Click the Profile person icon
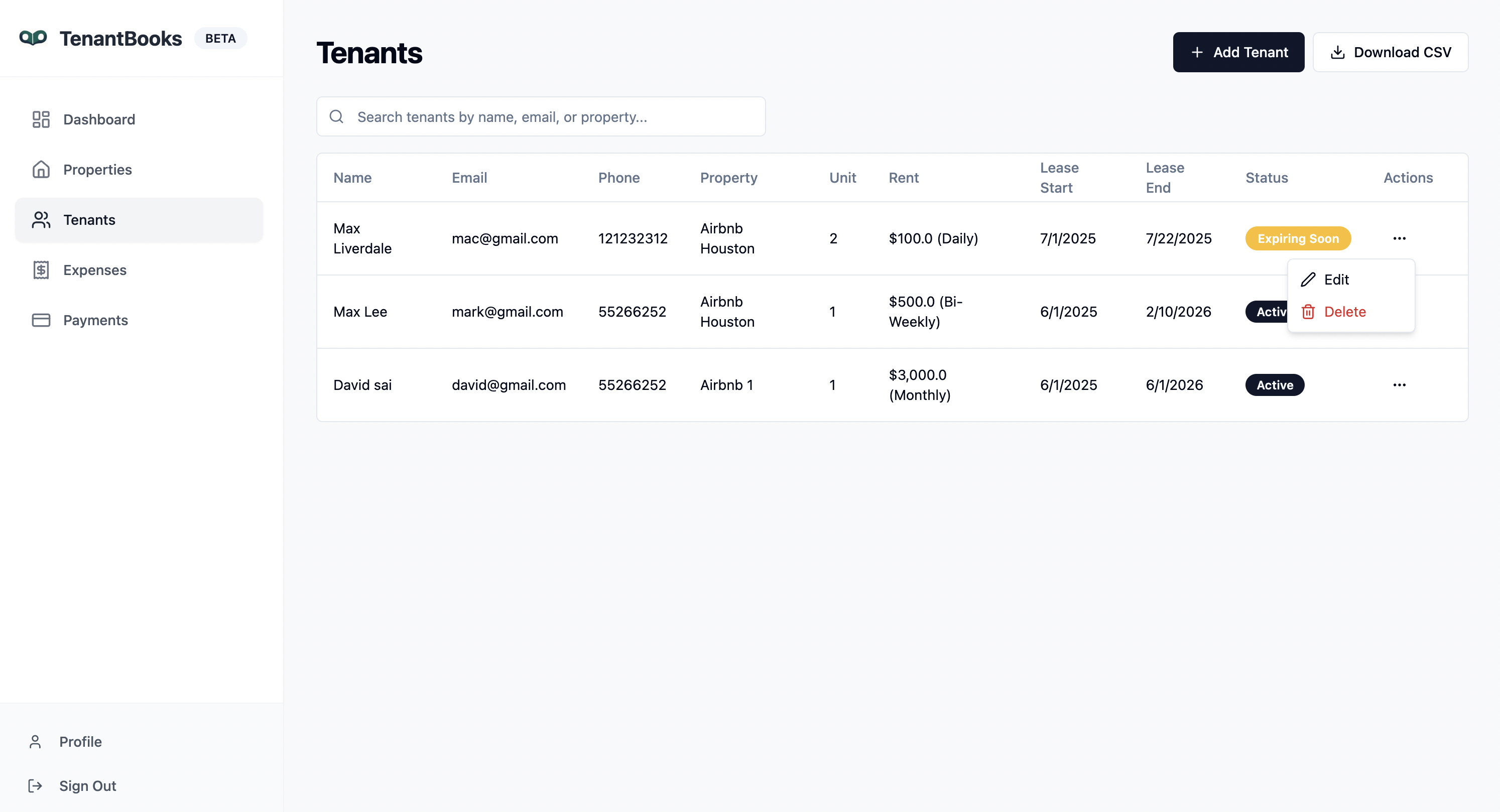 35,741
